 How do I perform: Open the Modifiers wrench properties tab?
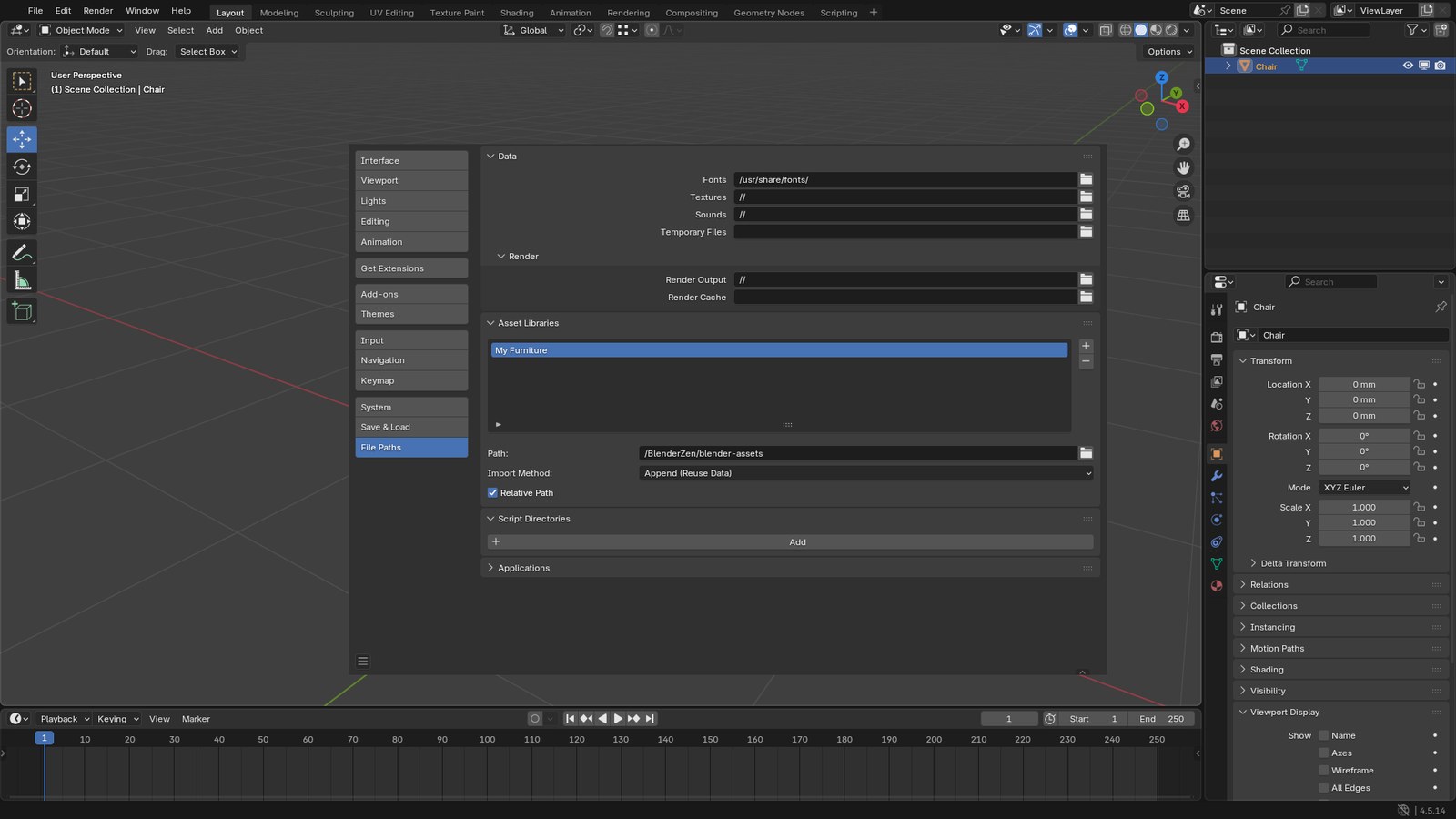coord(1217,476)
